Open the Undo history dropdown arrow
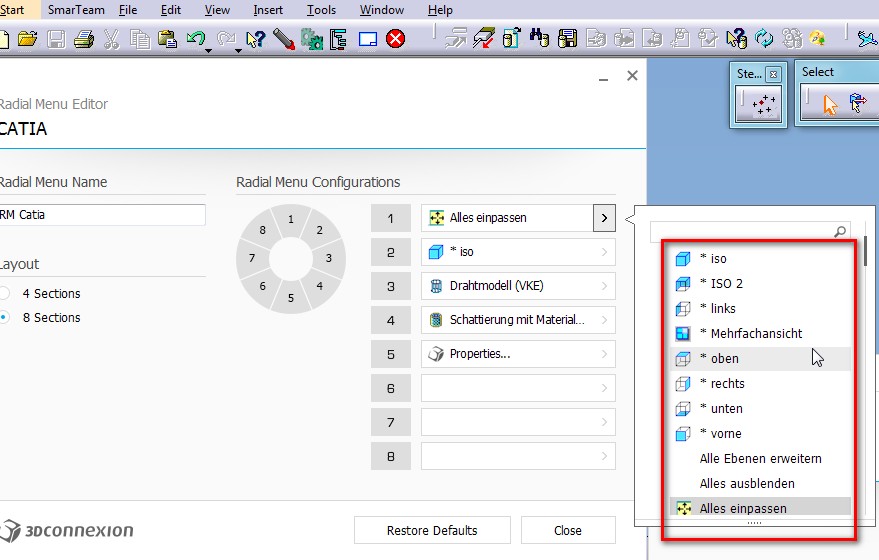 209,51
